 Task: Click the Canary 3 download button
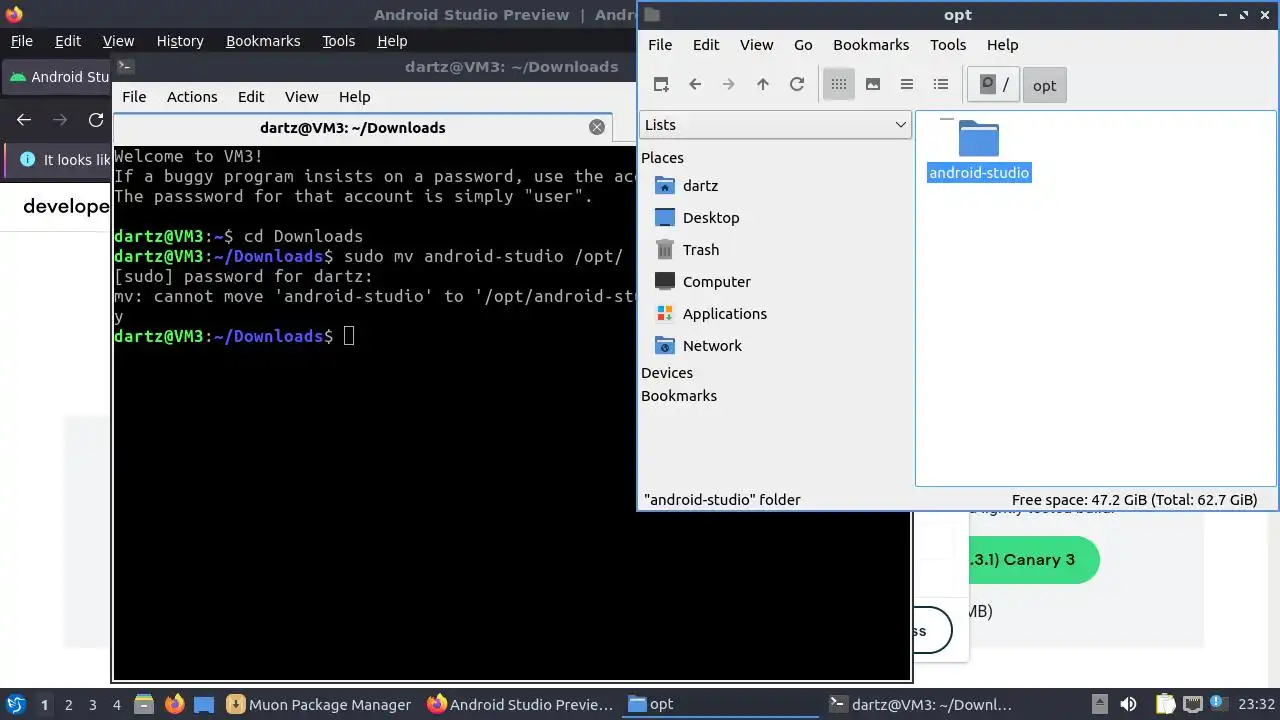point(1033,560)
